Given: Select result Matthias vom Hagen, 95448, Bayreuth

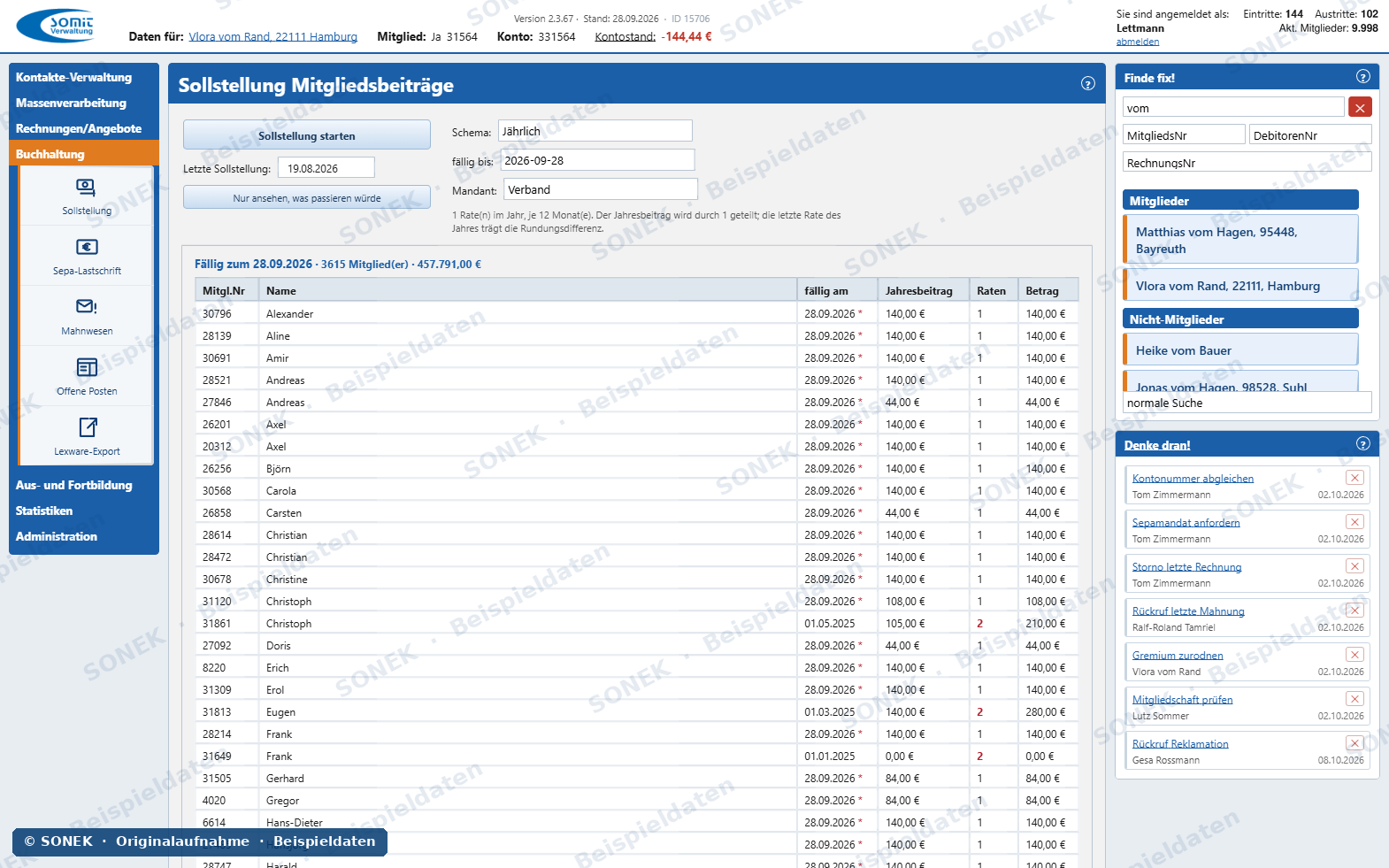Looking at the screenshot, I should pyautogui.click(x=1240, y=240).
